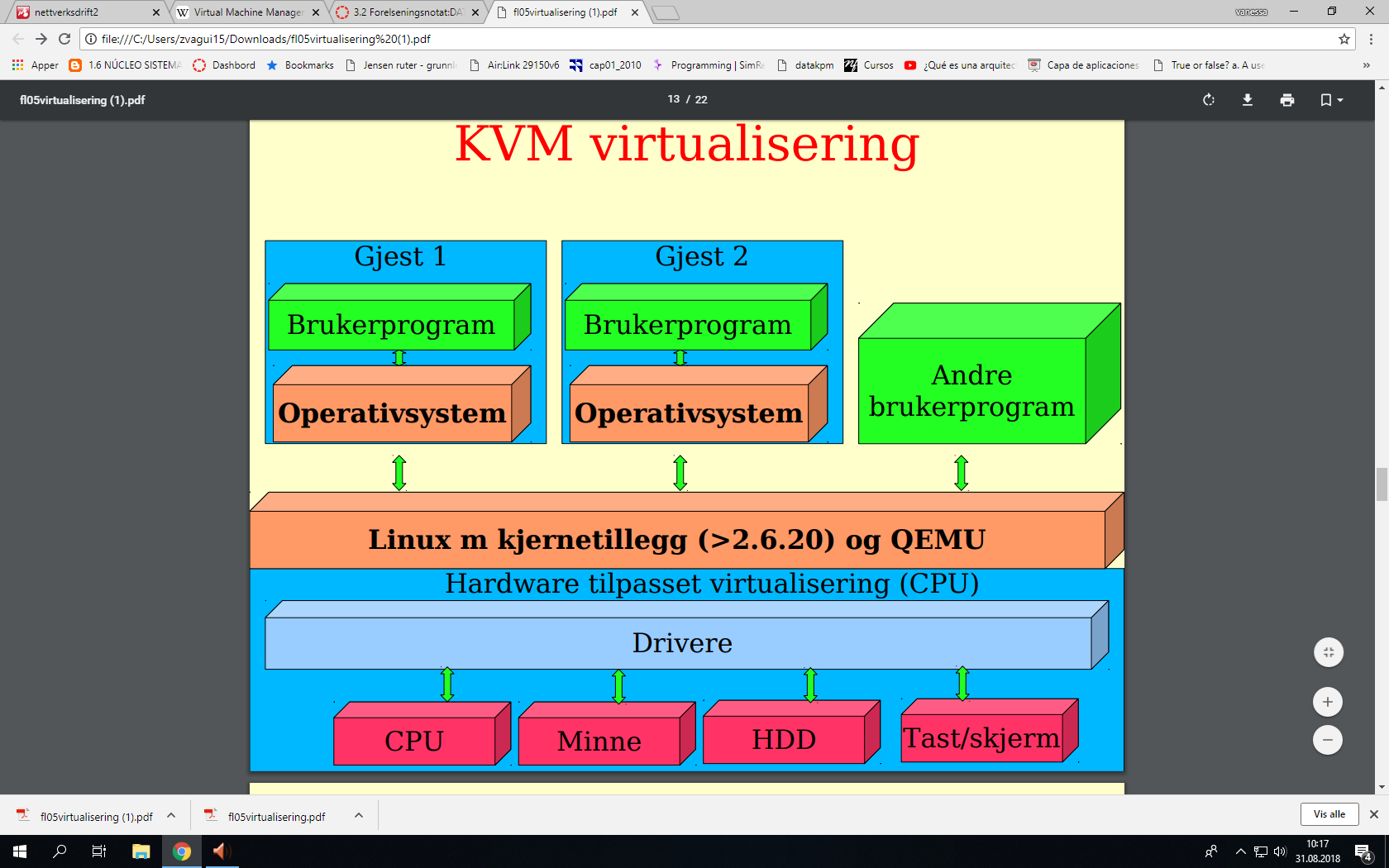Screen dimensions: 1389x868
Task: Open File Explorer from taskbar
Action: (141, 851)
